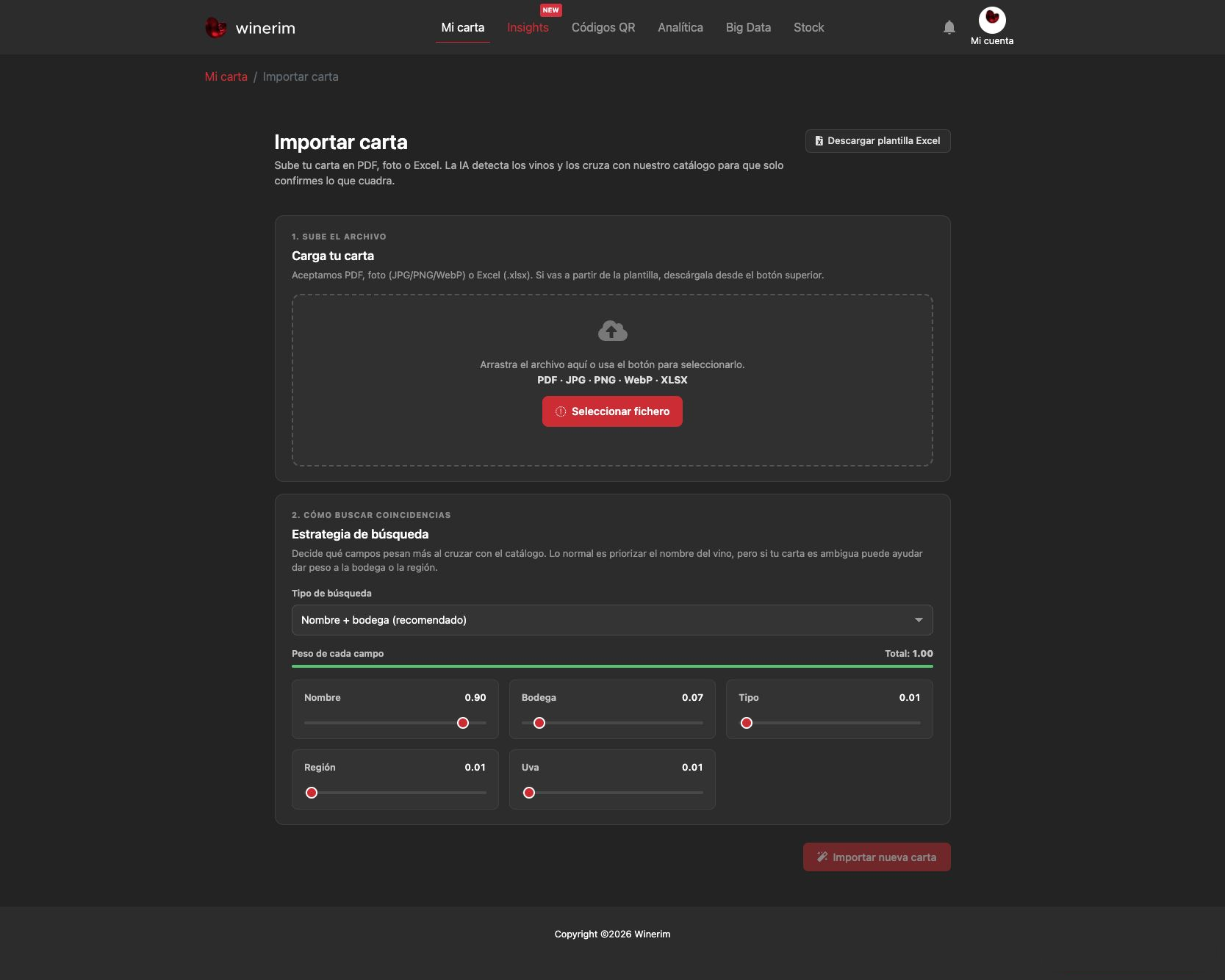Screen dimensions: 1225x980
Task: Expand the Tipo de búsqueda dropdown arrow
Action: (919, 620)
